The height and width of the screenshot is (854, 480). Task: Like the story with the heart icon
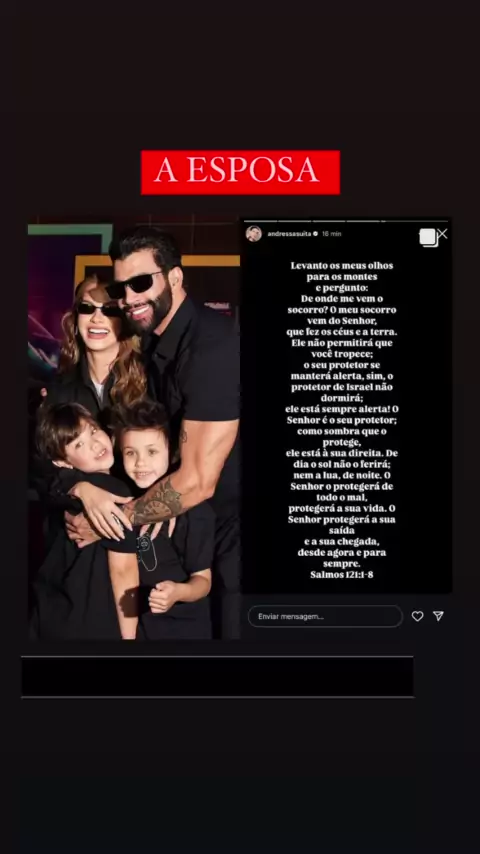[x=417, y=616]
